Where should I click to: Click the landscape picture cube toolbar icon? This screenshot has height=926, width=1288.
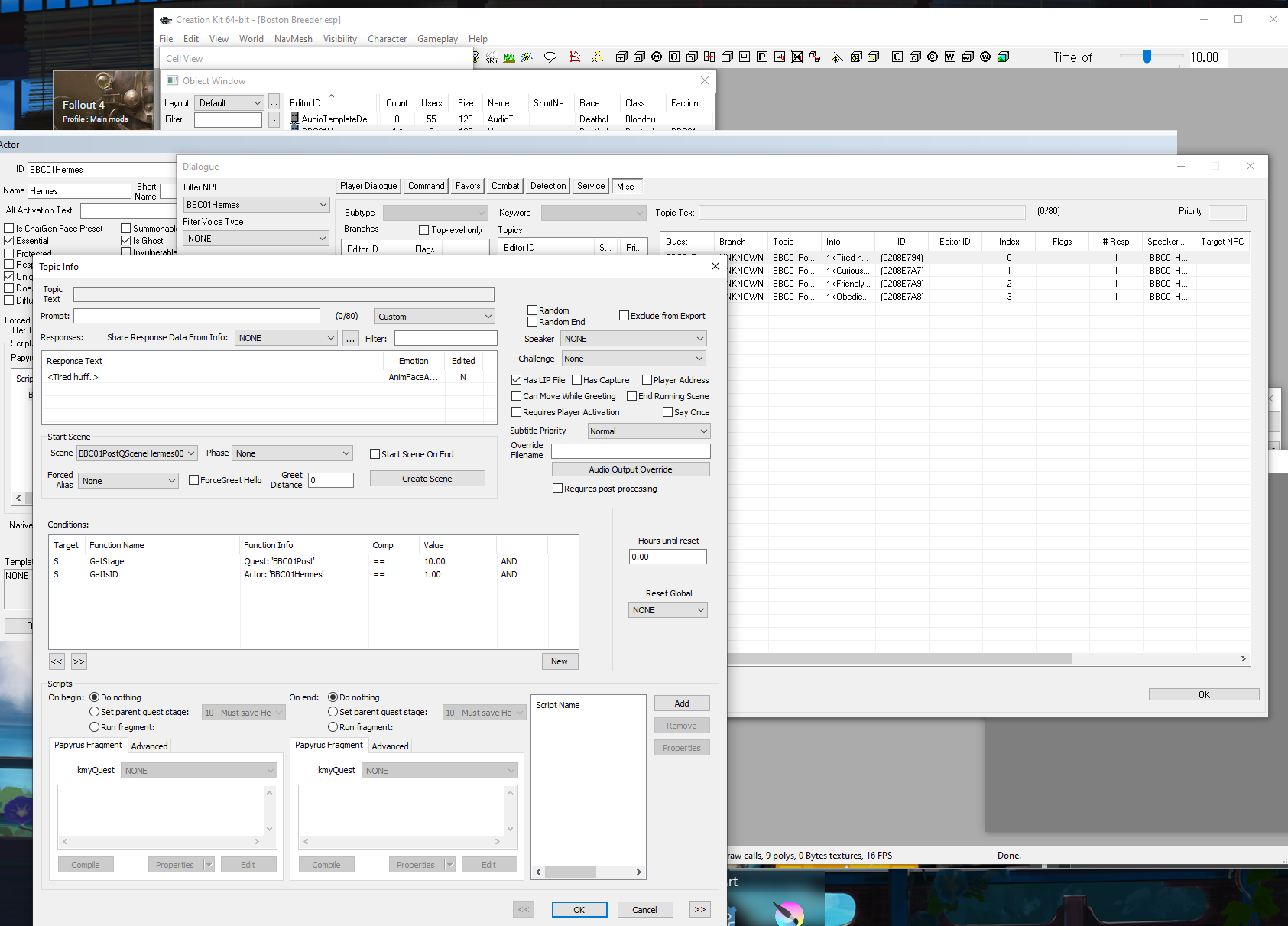pyautogui.click(x=1003, y=57)
